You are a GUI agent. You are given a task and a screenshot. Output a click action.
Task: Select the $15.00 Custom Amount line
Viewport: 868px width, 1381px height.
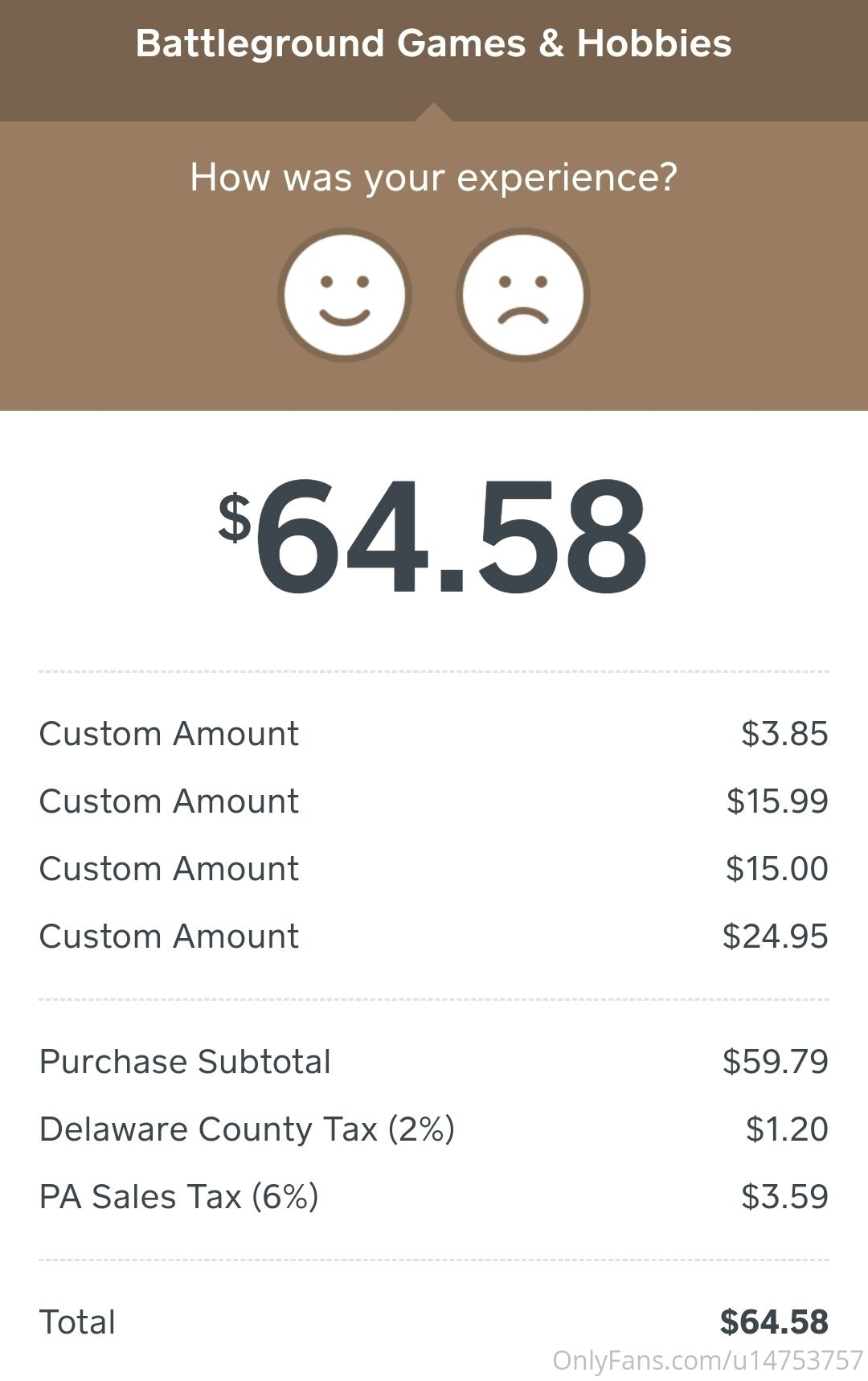click(x=434, y=869)
